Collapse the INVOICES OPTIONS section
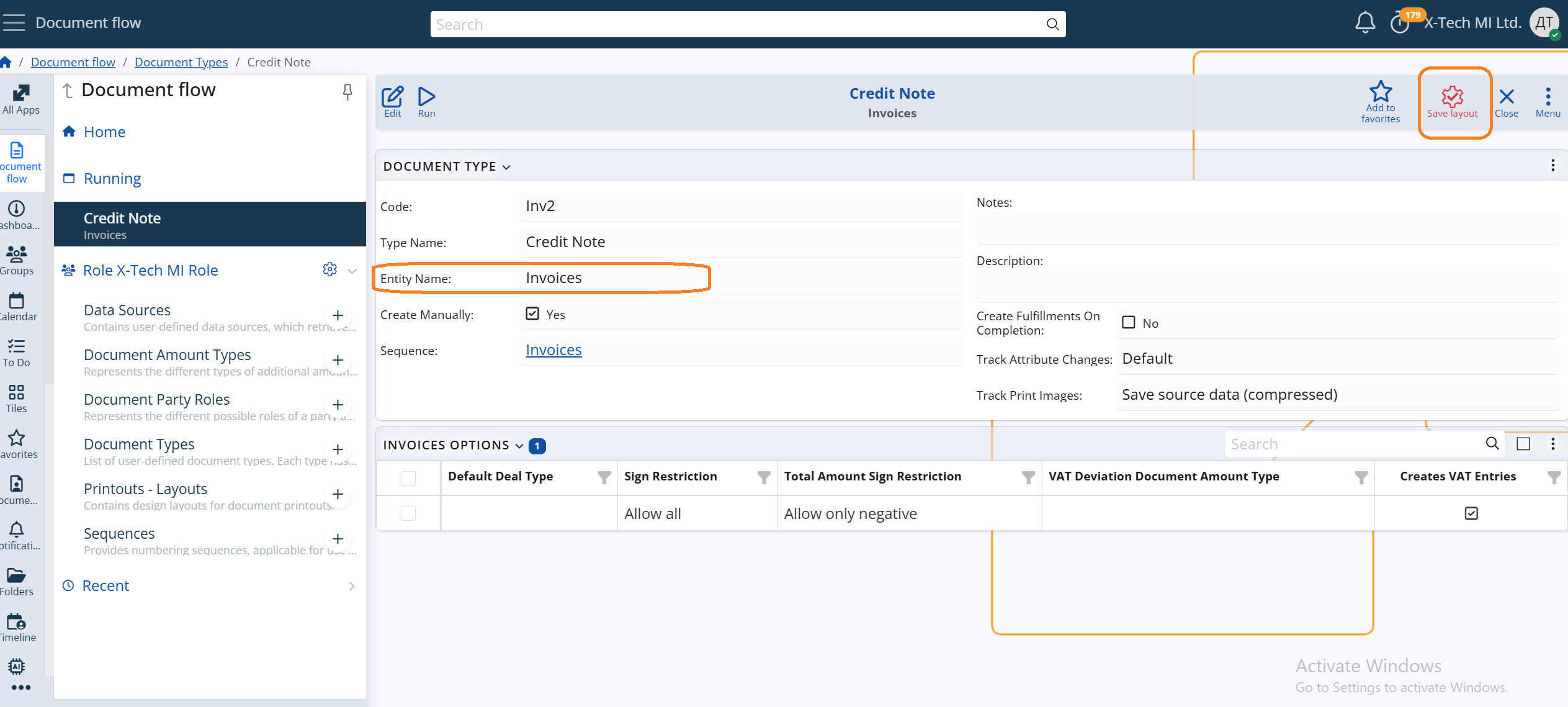Screen dimensions: 1568x707 pos(519,446)
